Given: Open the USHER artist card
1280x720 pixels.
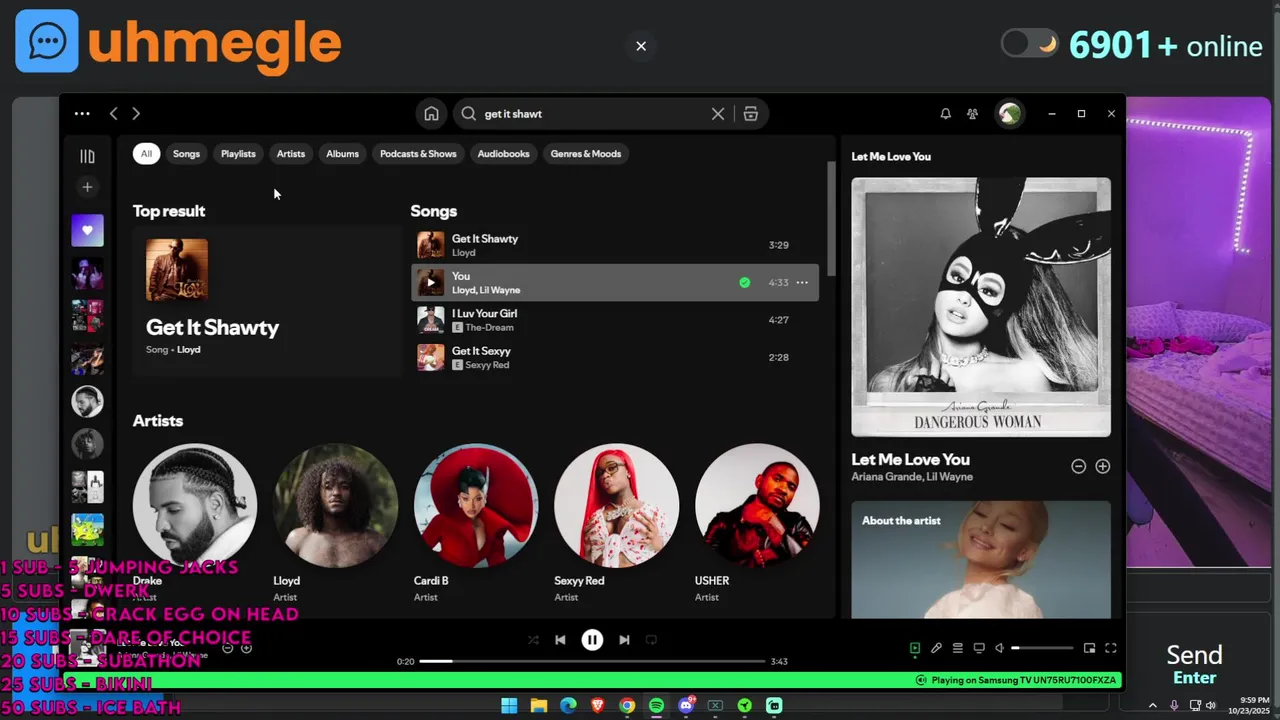Looking at the screenshot, I should [757, 523].
